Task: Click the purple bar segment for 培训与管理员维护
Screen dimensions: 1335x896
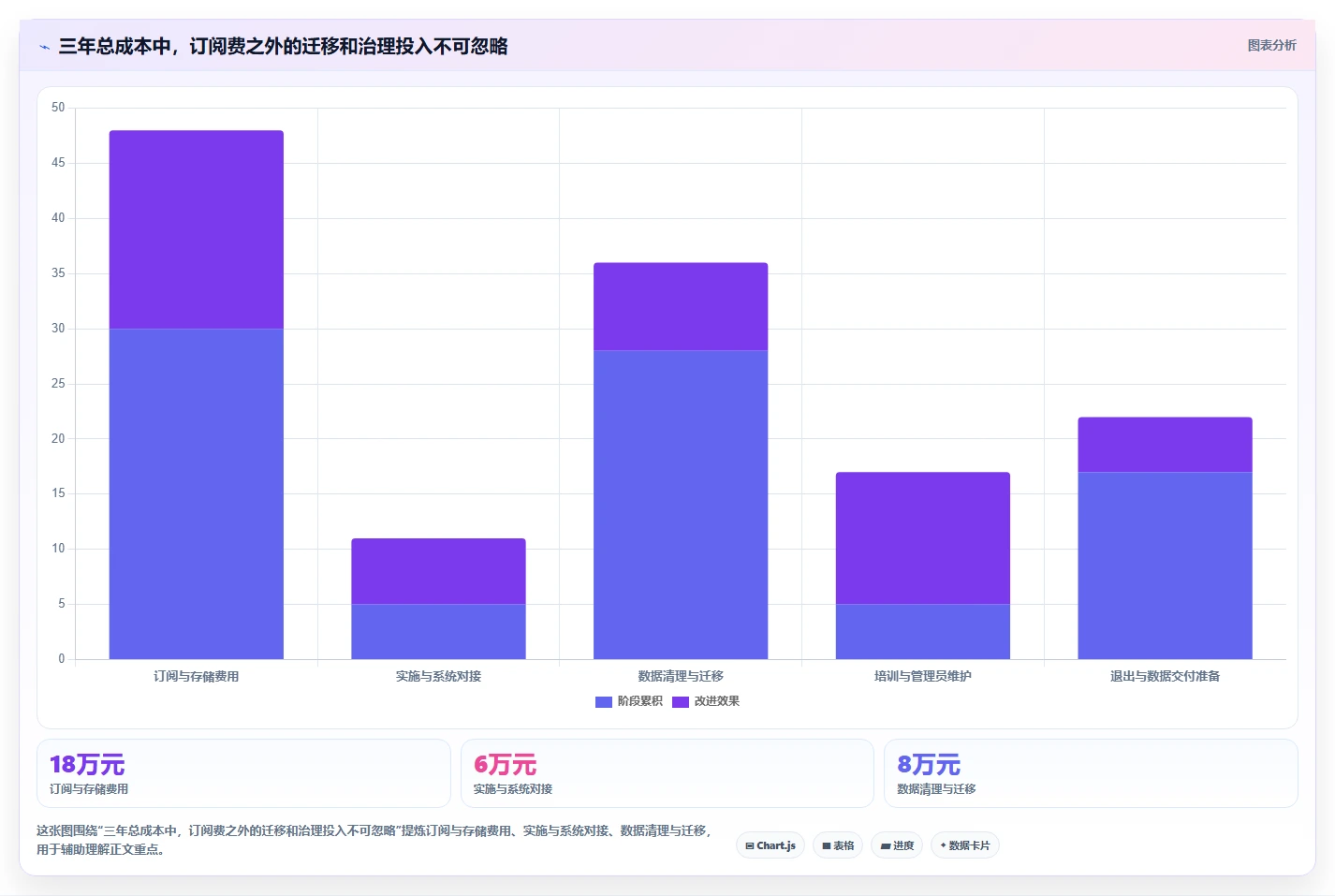Action: click(923, 538)
